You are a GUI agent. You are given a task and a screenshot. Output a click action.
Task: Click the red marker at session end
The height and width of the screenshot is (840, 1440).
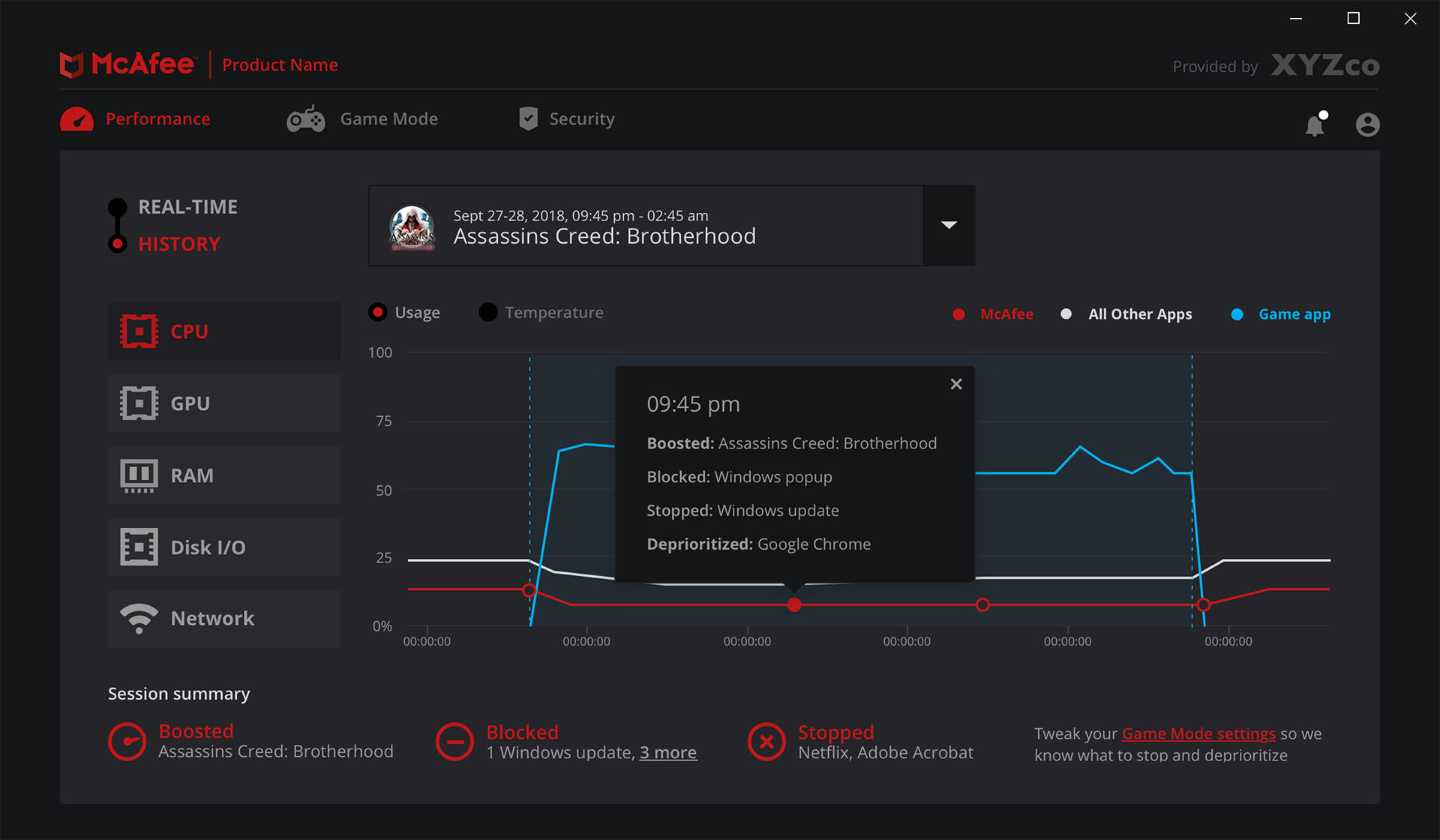pyautogui.click(x=1204, y=604)
